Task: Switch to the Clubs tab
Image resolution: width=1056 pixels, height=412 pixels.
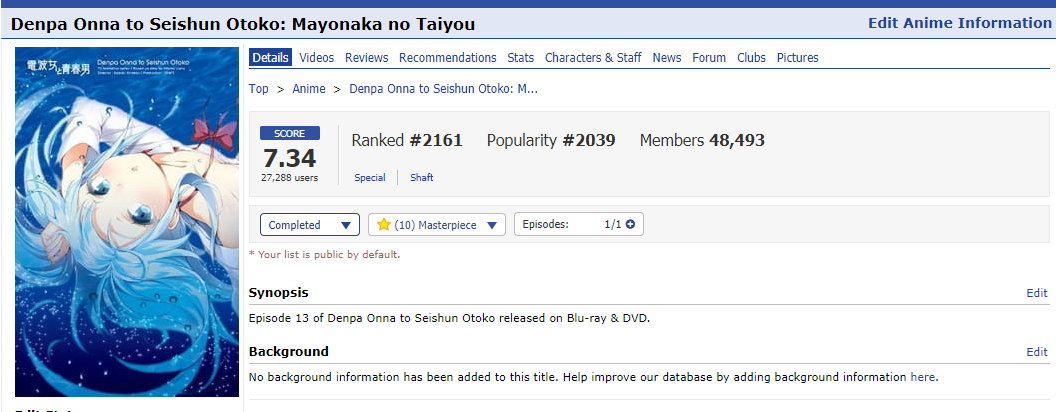Action: point(751,58)
